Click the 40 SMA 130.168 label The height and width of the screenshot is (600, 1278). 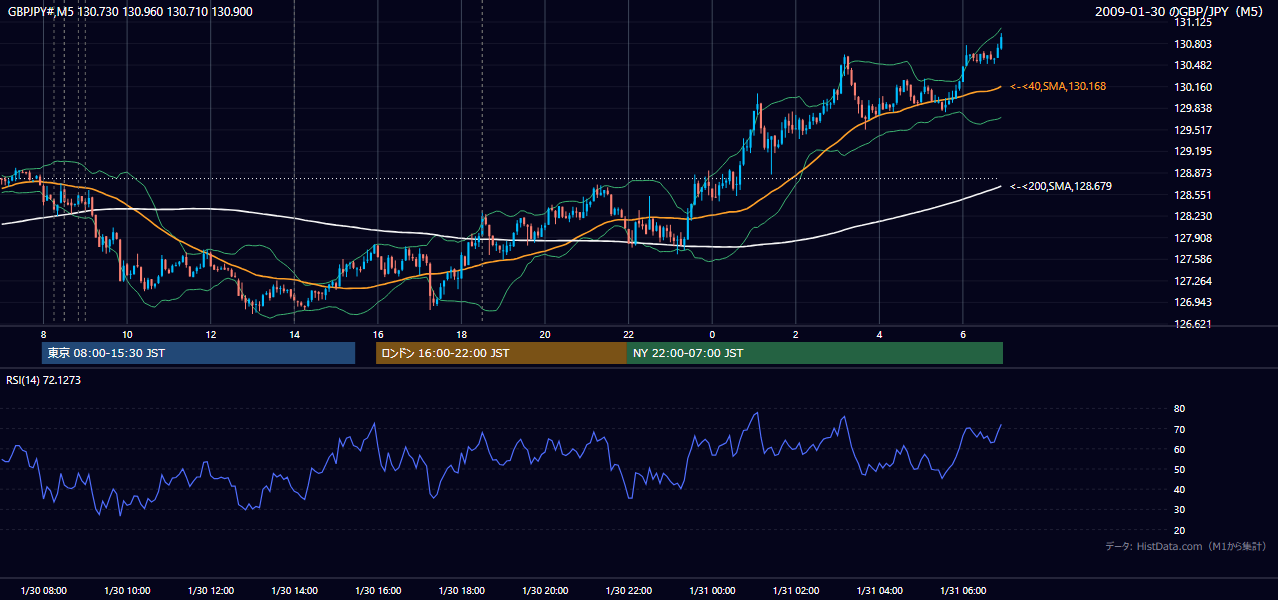(x=1058, y=87)
